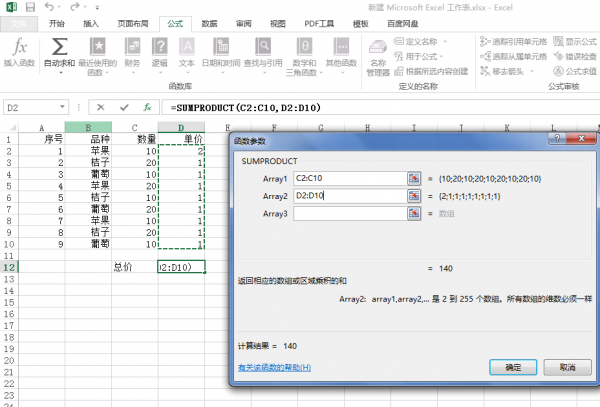Open More Functions (其他函数) icon
The height and width of the screenshot is (407, 600).
pyautogui.click(x=341, y=47)
